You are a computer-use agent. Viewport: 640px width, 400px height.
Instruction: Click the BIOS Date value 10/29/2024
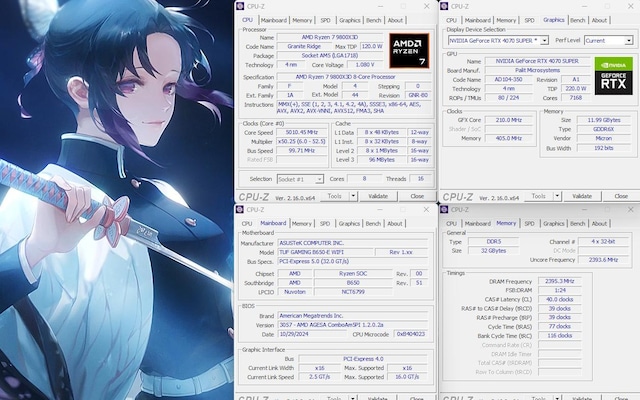(x=313, y=334)
